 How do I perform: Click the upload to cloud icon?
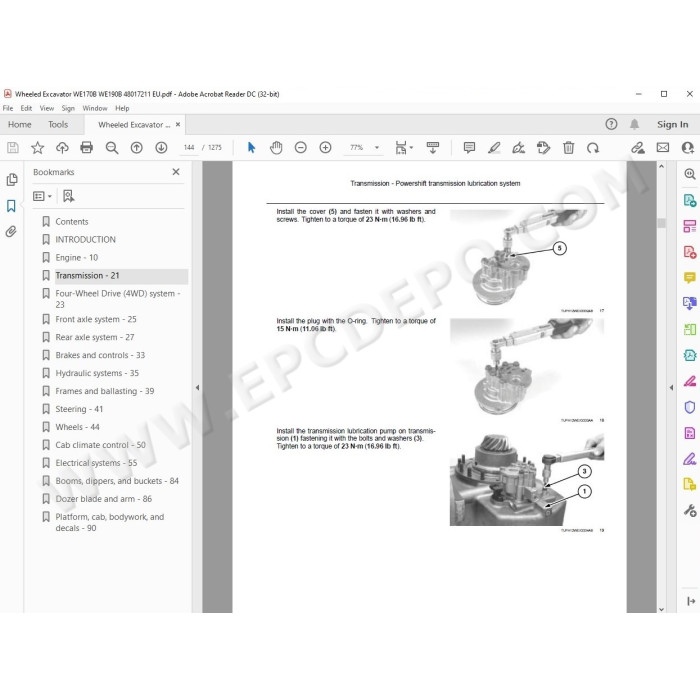coord(62,148)
